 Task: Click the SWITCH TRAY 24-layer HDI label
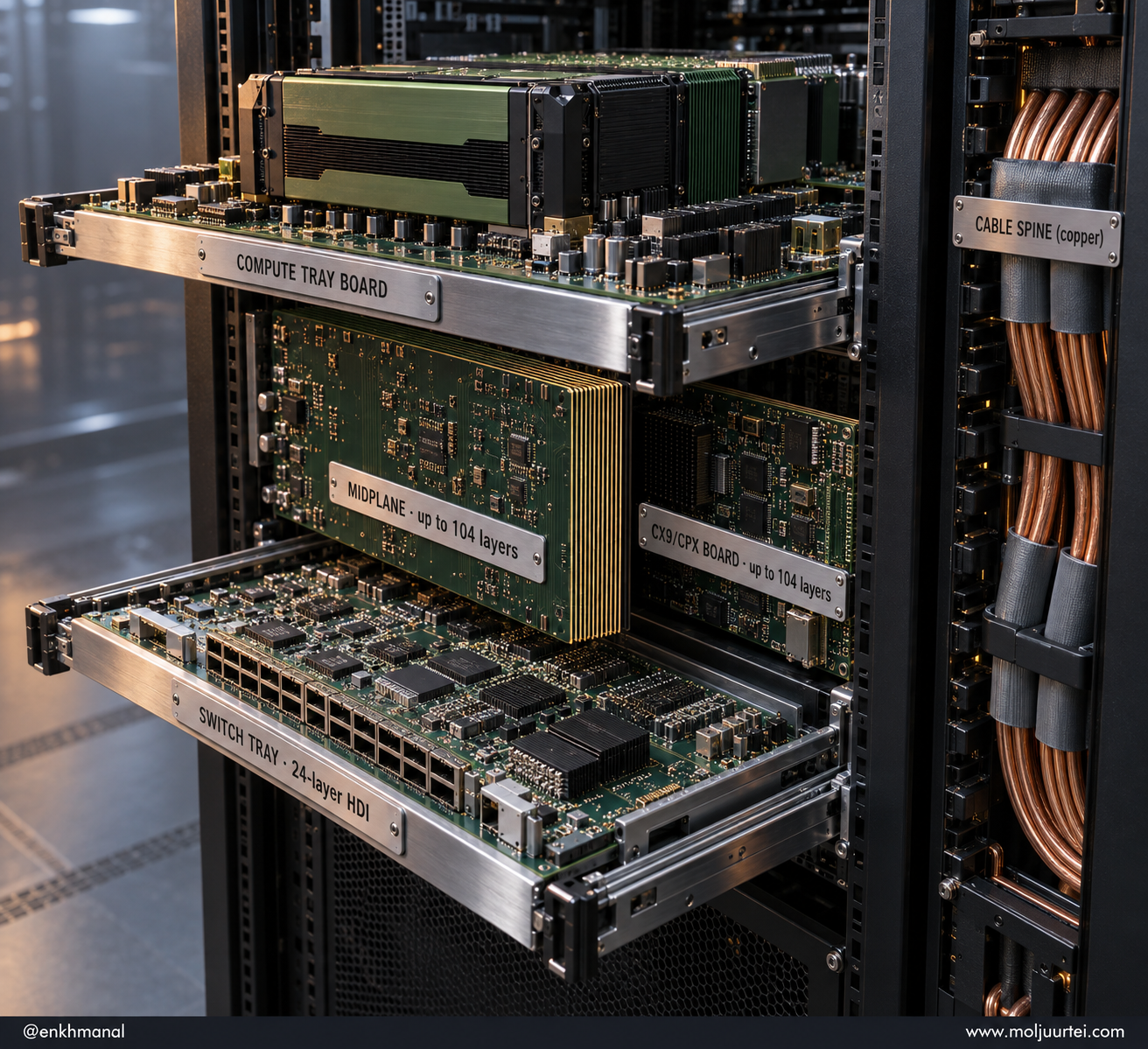(290, 767)
